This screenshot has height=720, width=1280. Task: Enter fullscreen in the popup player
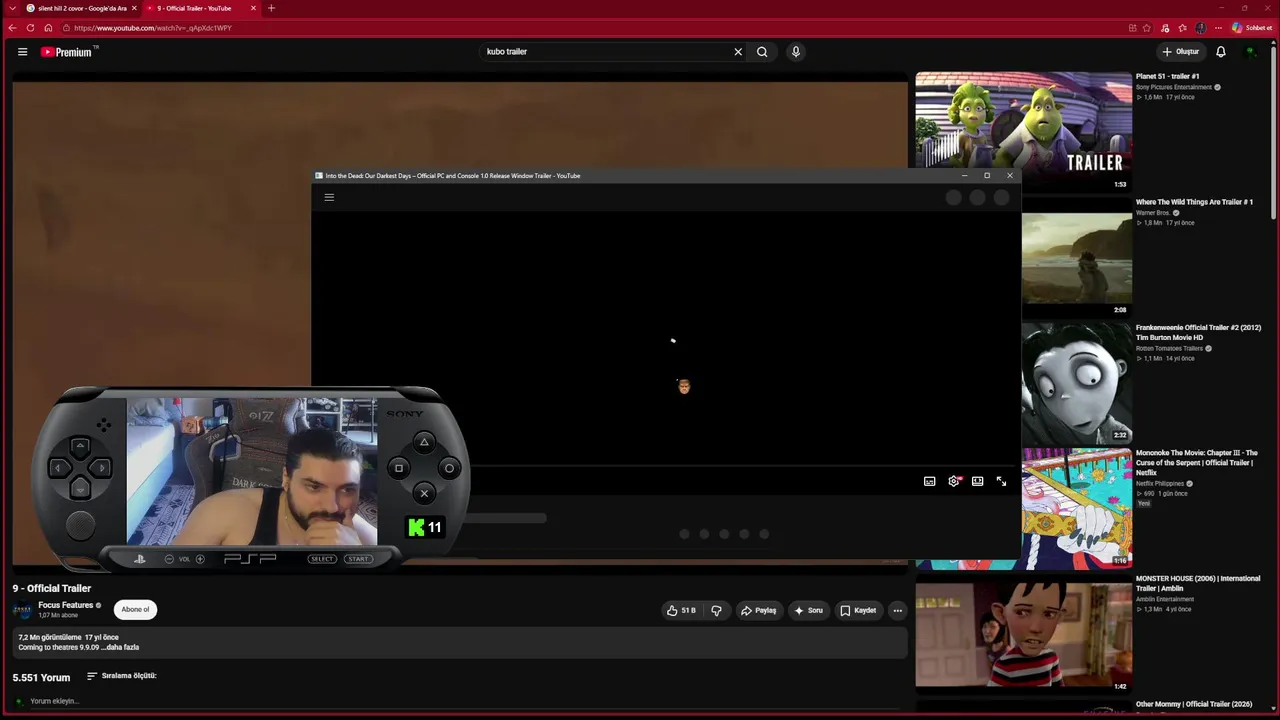1001,481
